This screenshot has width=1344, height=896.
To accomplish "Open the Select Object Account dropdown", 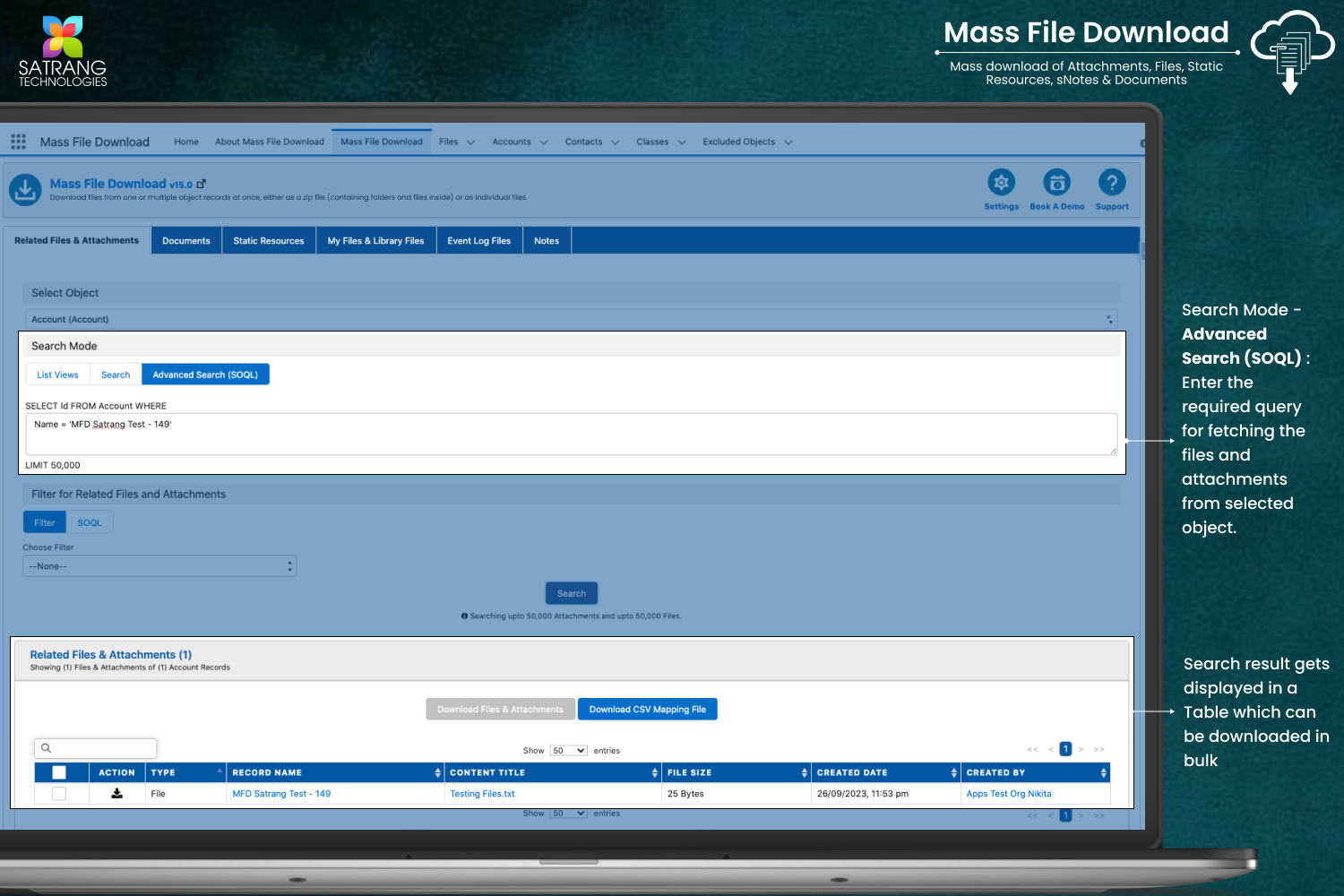I will coord(571,319).
